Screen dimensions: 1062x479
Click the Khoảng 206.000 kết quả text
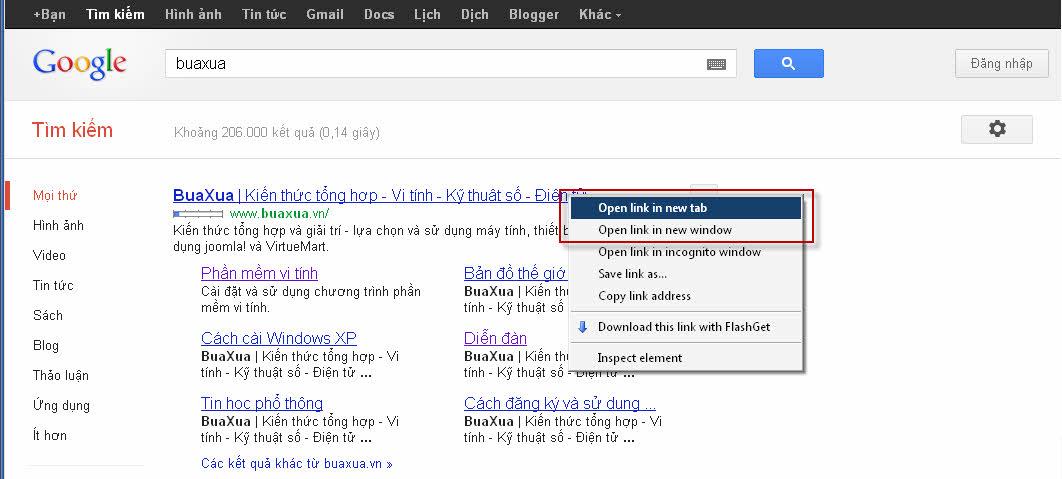click(277, 133)
